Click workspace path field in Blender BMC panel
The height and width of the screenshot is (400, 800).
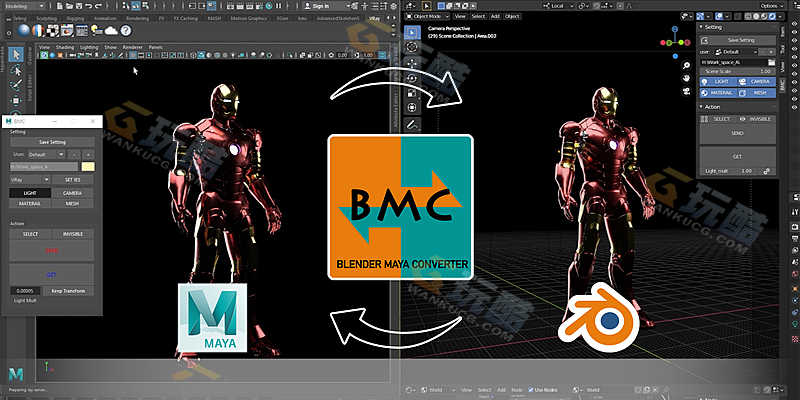[x=733, y=62]
